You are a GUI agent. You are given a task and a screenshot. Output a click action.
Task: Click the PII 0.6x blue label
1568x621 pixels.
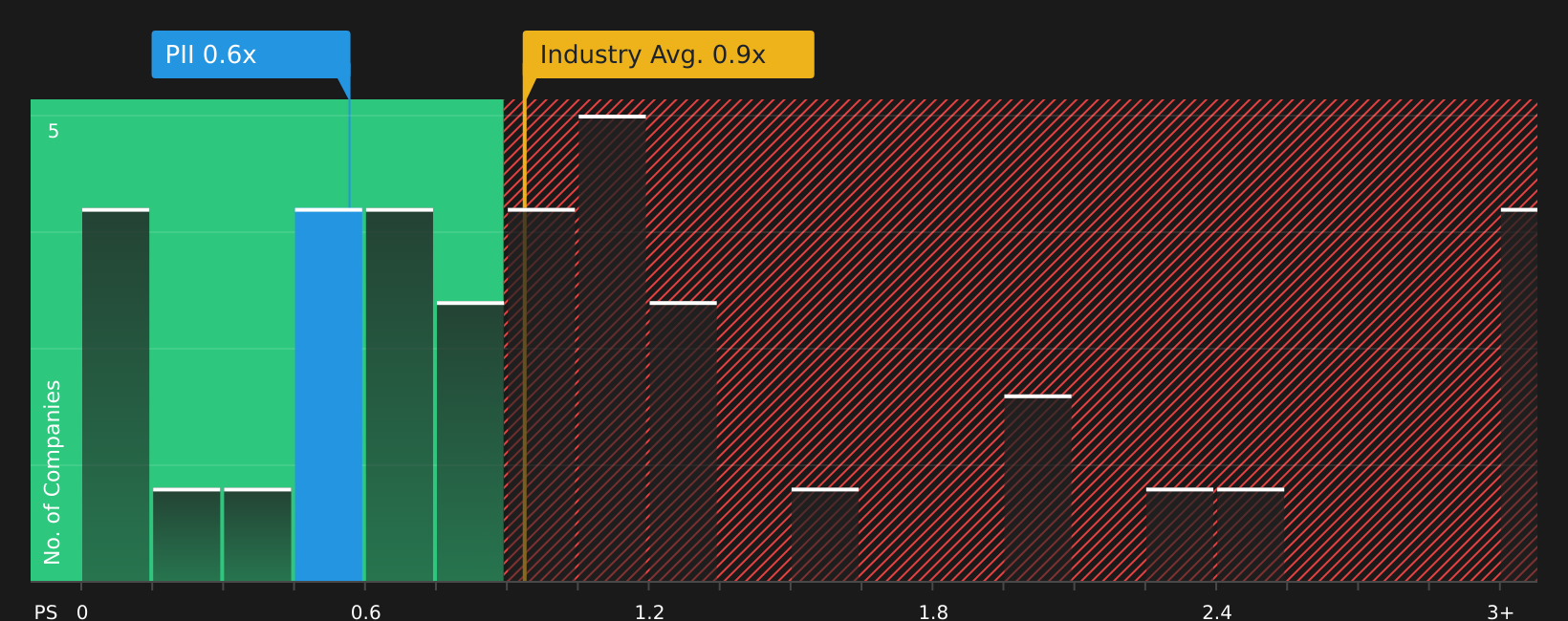(250, 54)
